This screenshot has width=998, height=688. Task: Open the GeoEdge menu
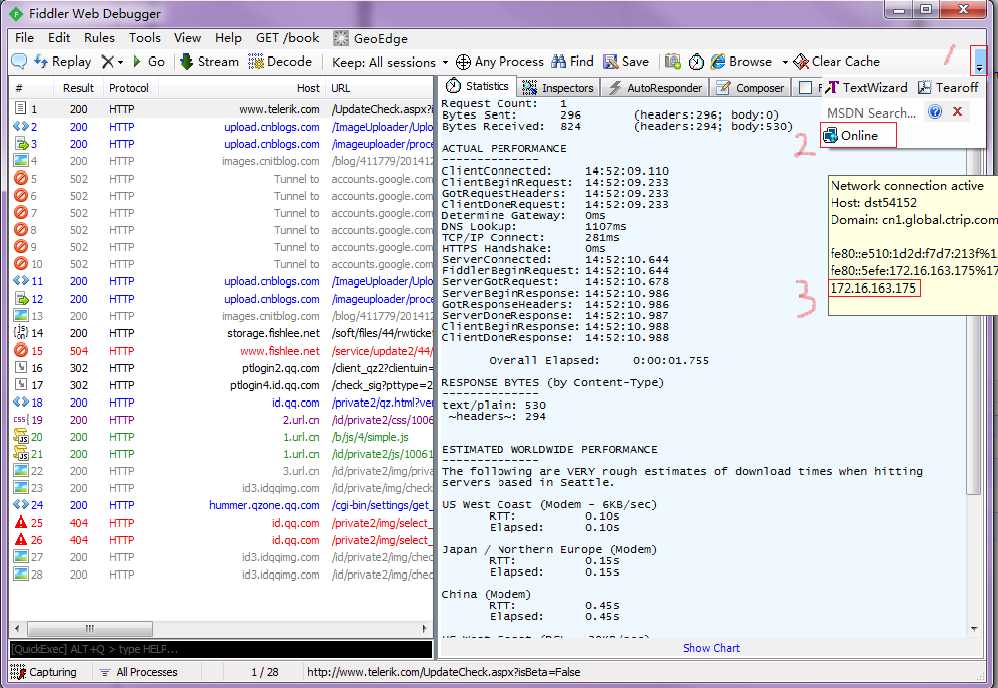tap(370, 38)
